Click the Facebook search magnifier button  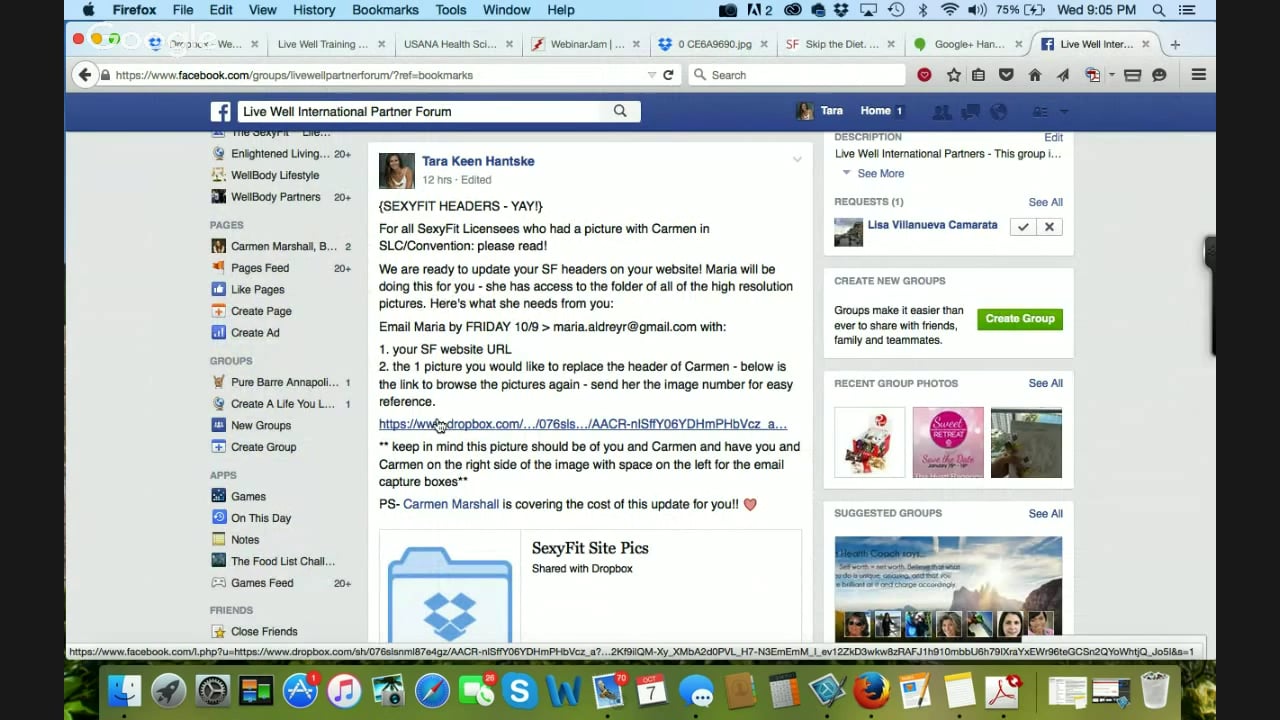[x=620, y=111]
